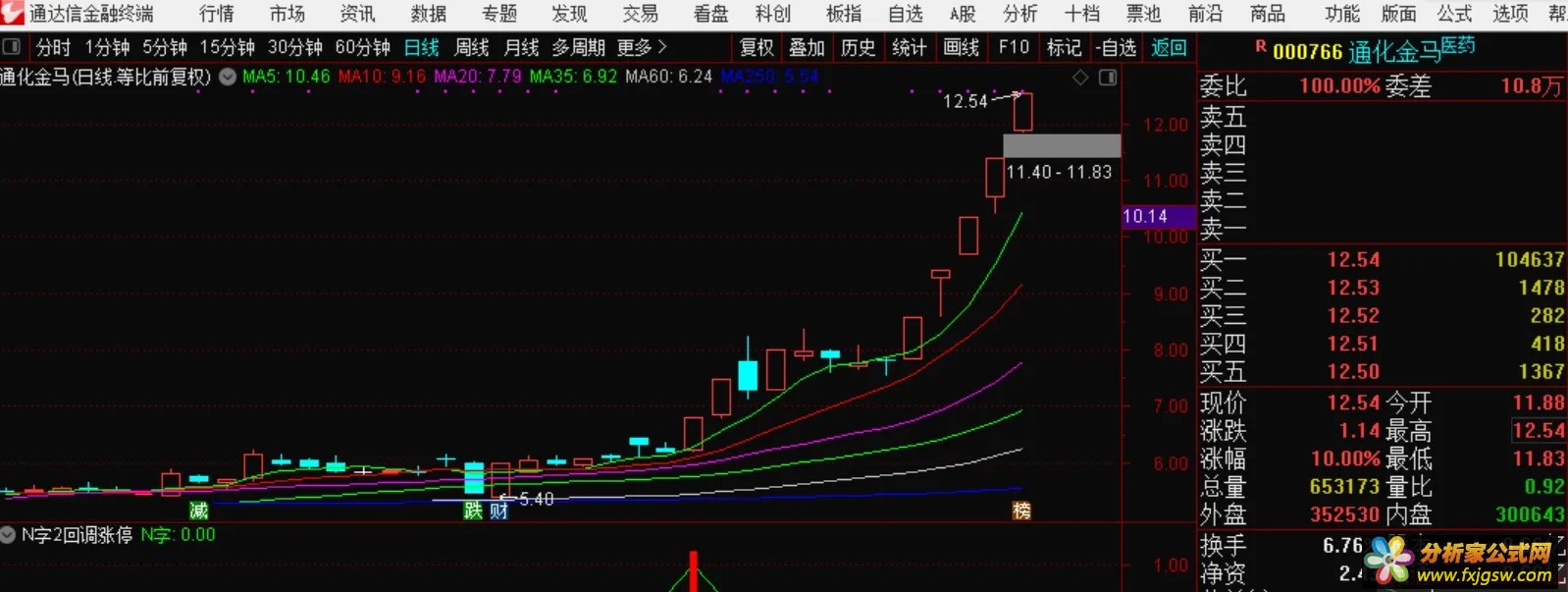Switch to the 1分钟 period tab
The height and width of the screenshot is (592, 1568).
click(107, 47)
